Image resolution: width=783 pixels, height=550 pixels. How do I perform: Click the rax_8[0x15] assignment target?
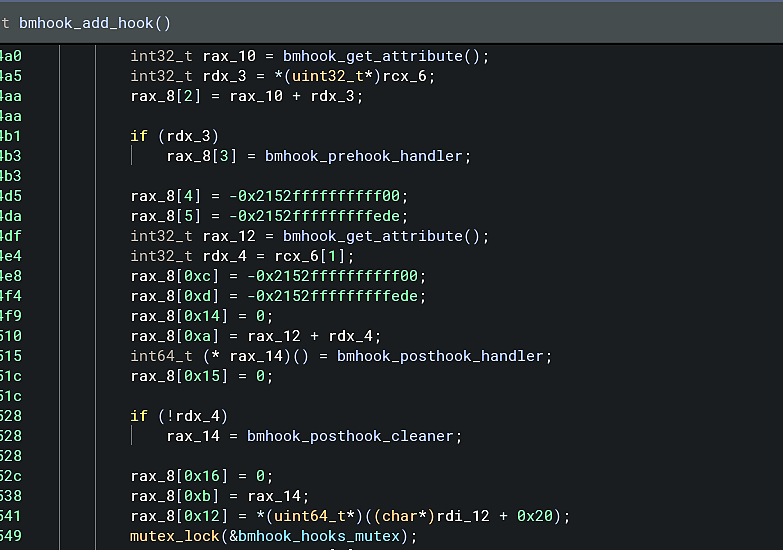coord(179,376)
